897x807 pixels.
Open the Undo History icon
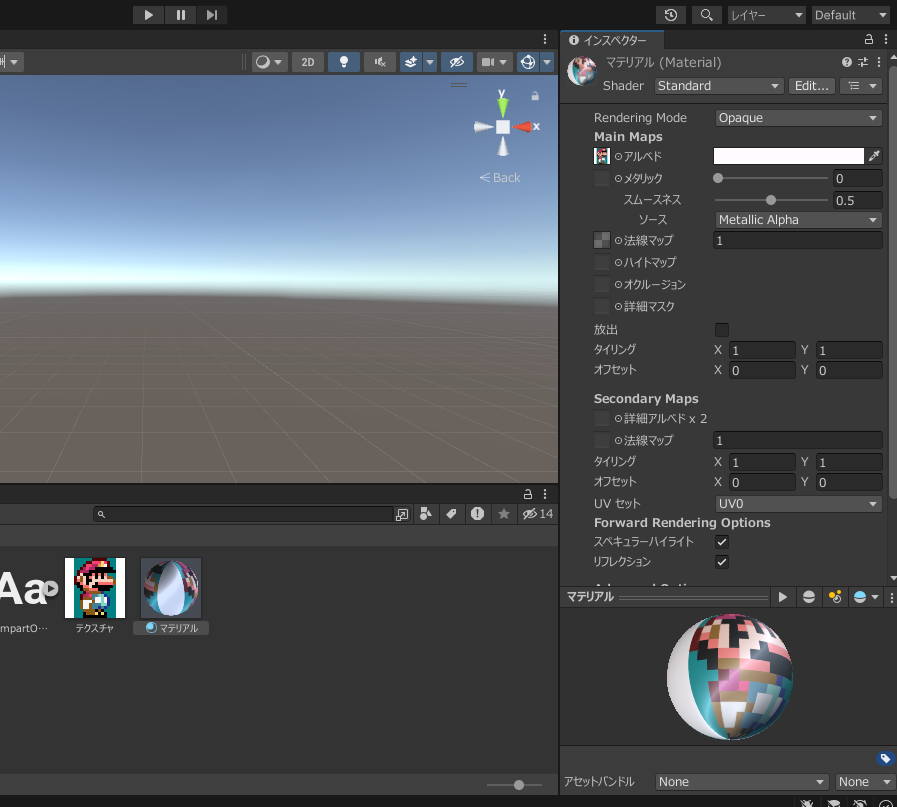click(x=671, y=15)
